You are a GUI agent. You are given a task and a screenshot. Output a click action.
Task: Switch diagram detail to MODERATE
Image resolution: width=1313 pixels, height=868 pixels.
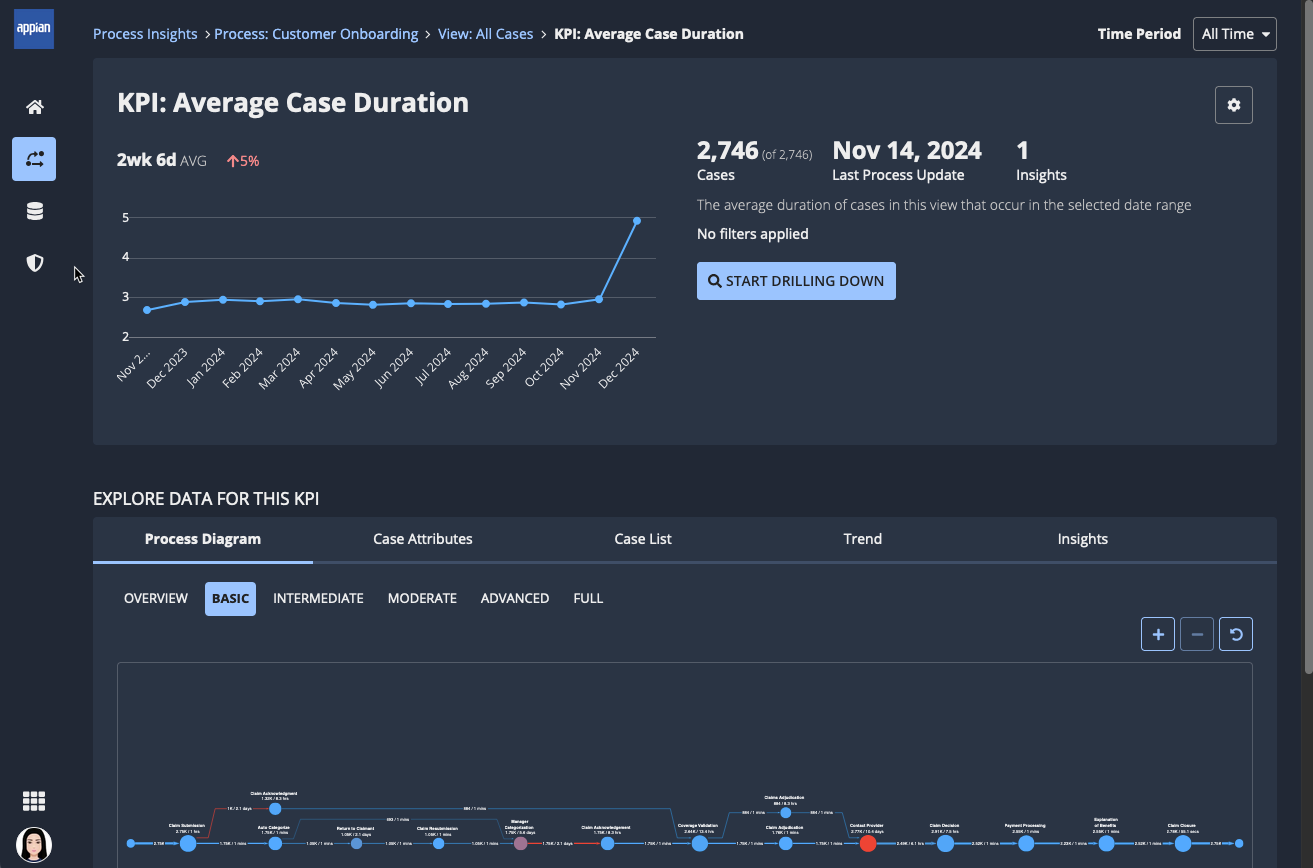422,598
